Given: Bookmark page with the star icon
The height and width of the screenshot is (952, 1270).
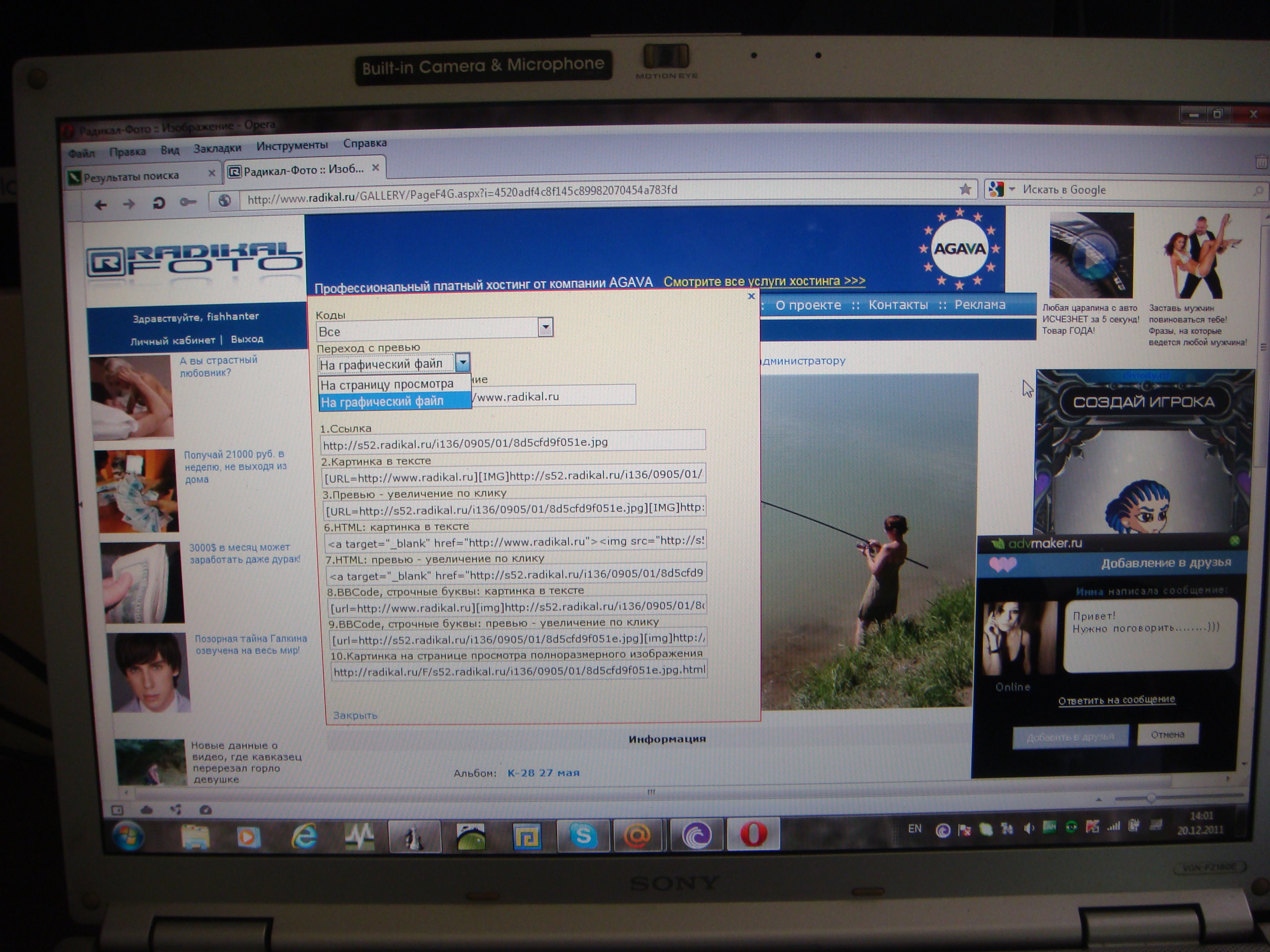Looking at the screenshot, I should (965, 189).
